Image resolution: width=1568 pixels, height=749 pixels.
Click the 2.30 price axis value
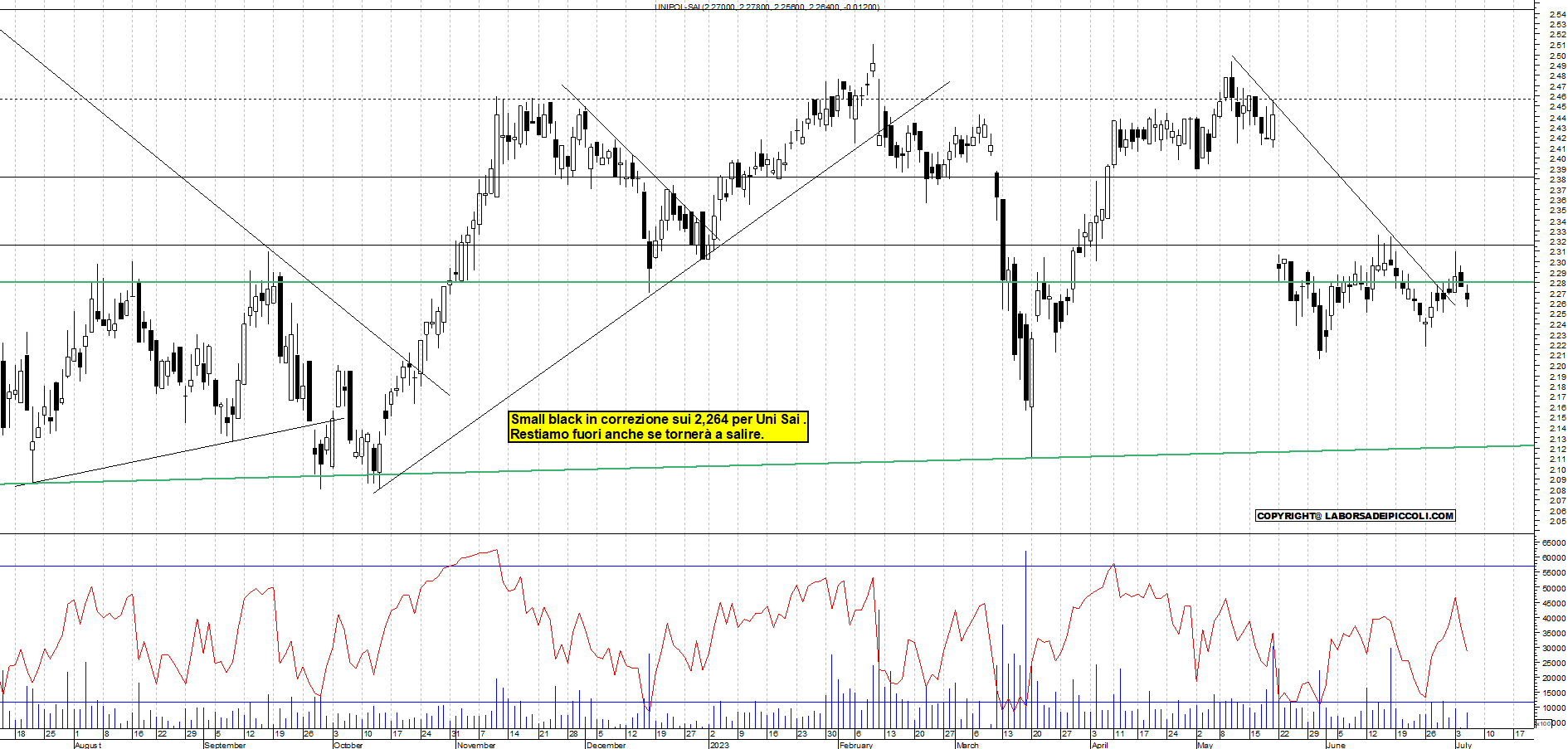(x=1557, y=263)
